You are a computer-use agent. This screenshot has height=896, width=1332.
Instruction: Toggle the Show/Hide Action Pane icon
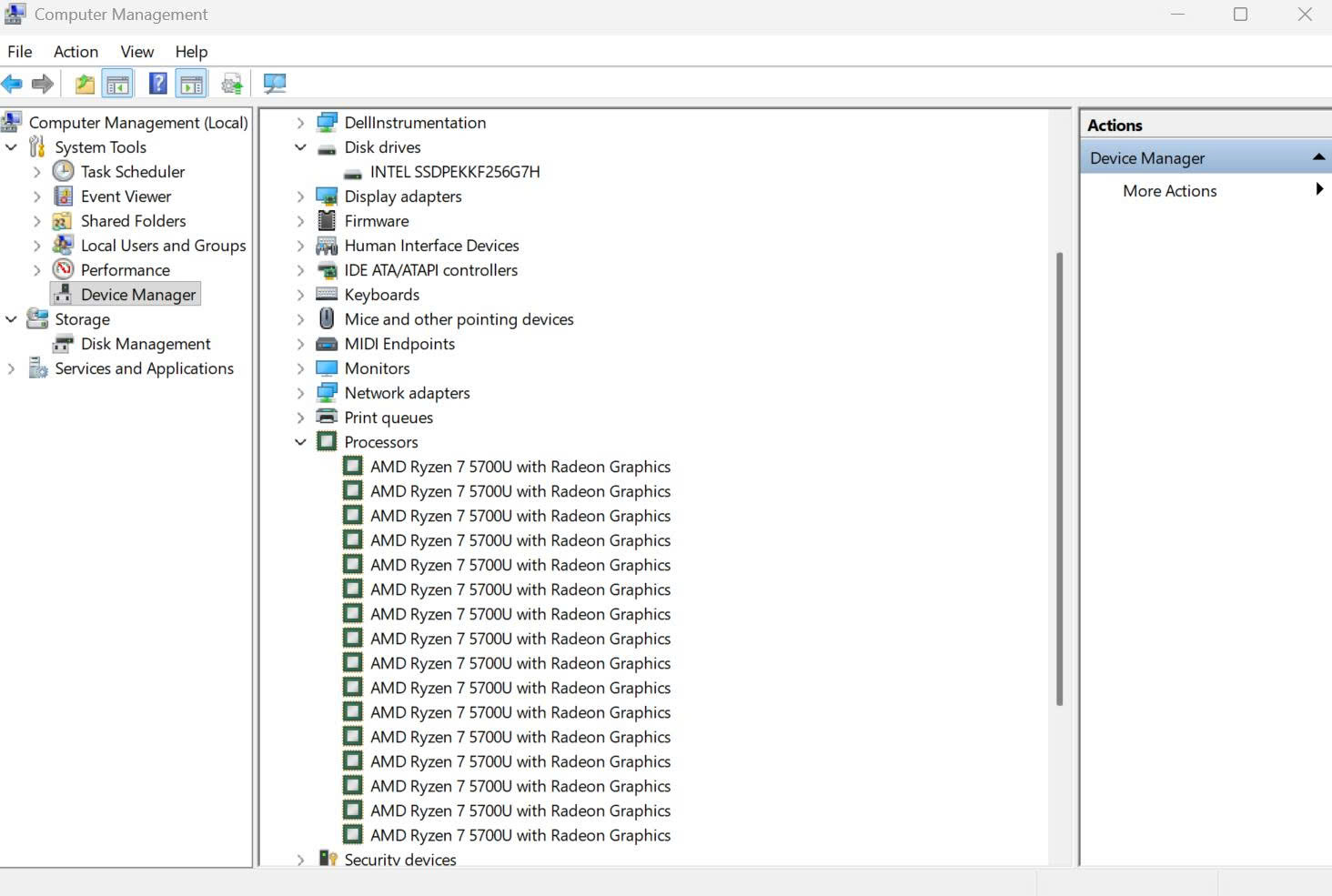pyautogui.click(x=191, y=85)
